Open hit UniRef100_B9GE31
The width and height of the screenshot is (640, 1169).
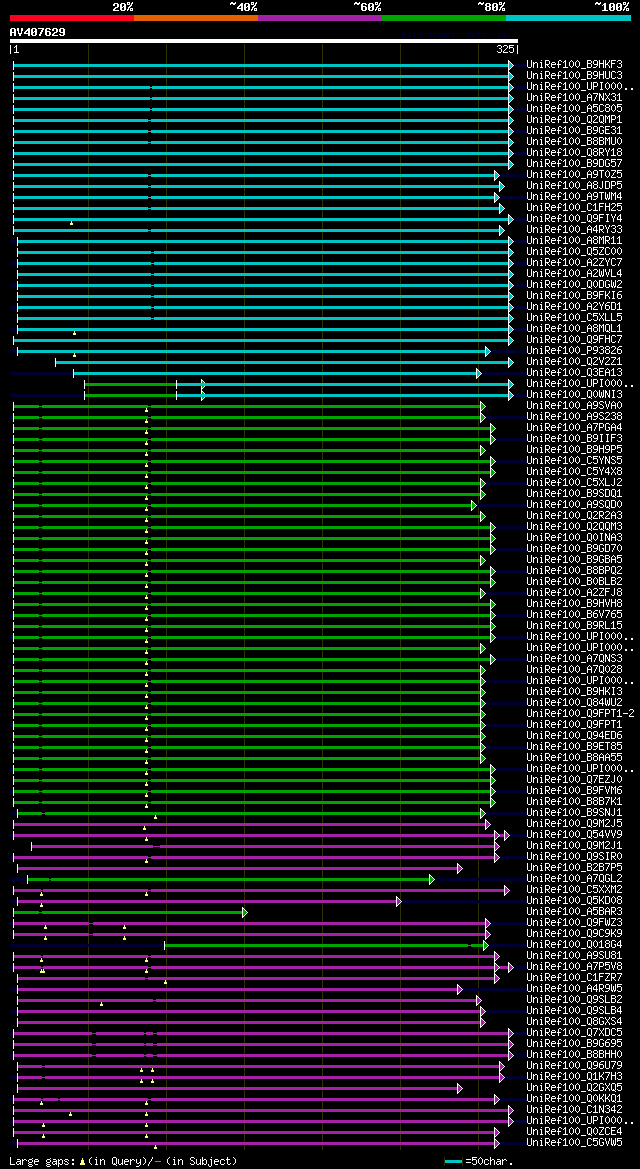[574, 130]
